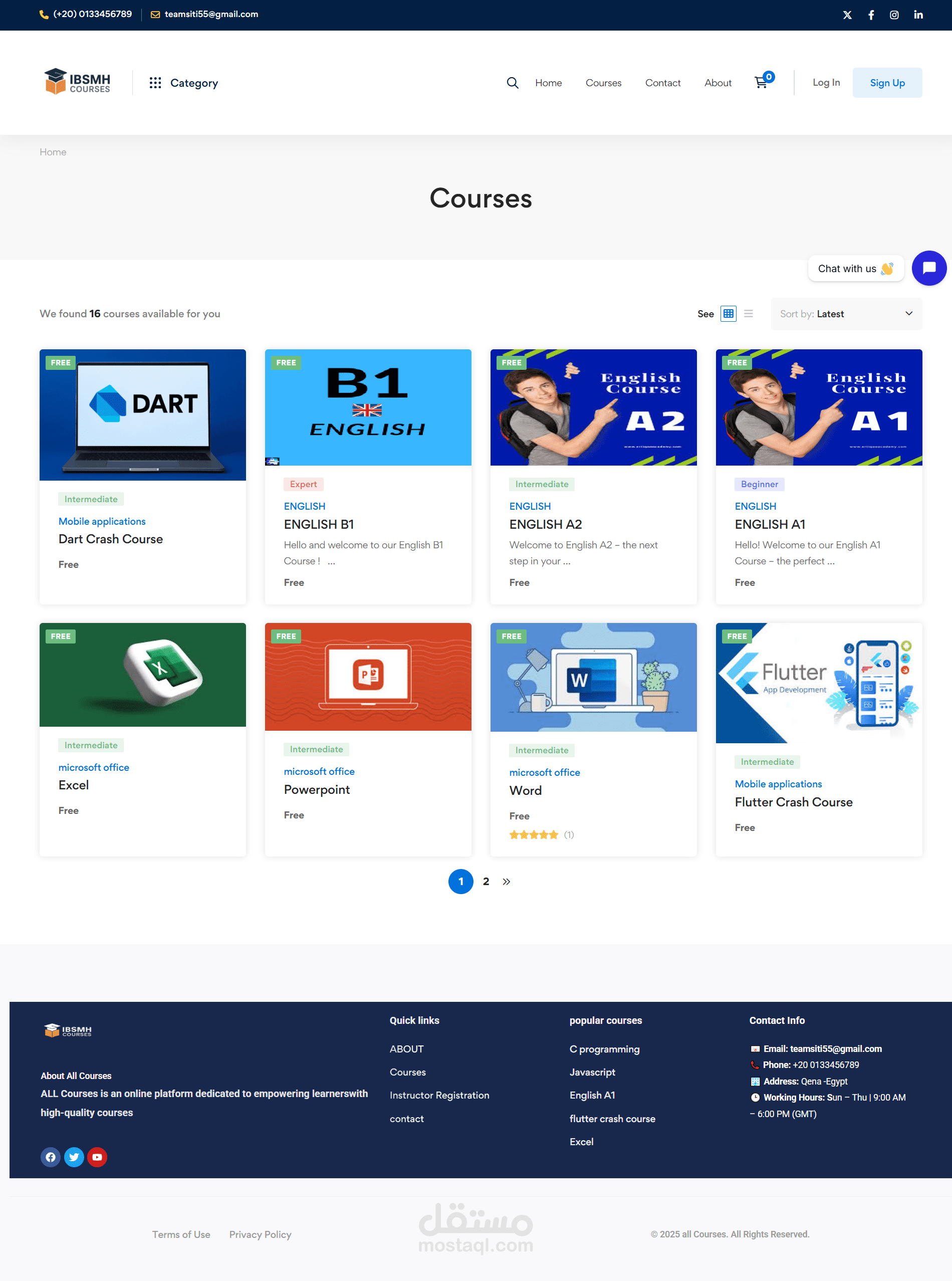Open the footer Facebook round icon

pyautogui.click(x=51, y=1157)
